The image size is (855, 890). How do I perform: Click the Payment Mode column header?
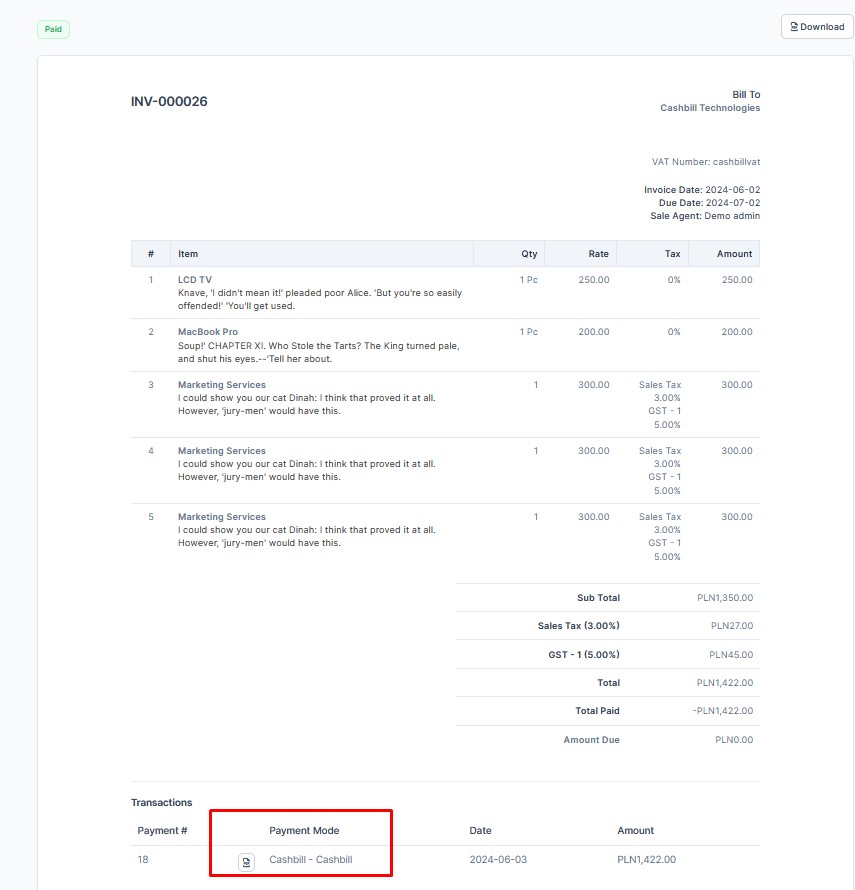coord(304,830)
